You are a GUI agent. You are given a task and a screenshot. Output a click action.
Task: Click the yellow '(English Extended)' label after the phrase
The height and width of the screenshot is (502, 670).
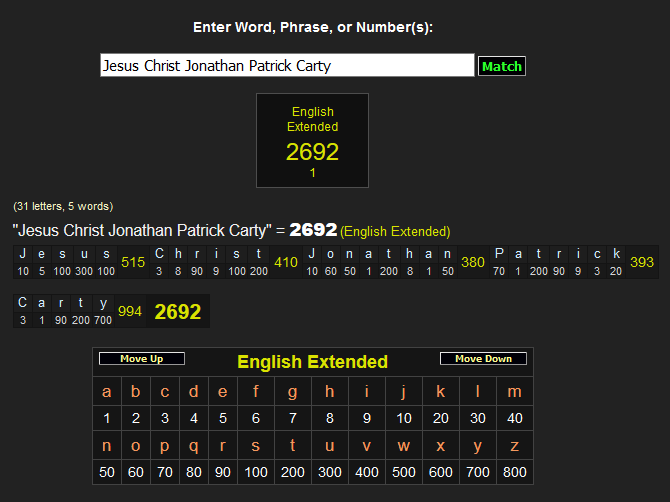click(395, 231)
